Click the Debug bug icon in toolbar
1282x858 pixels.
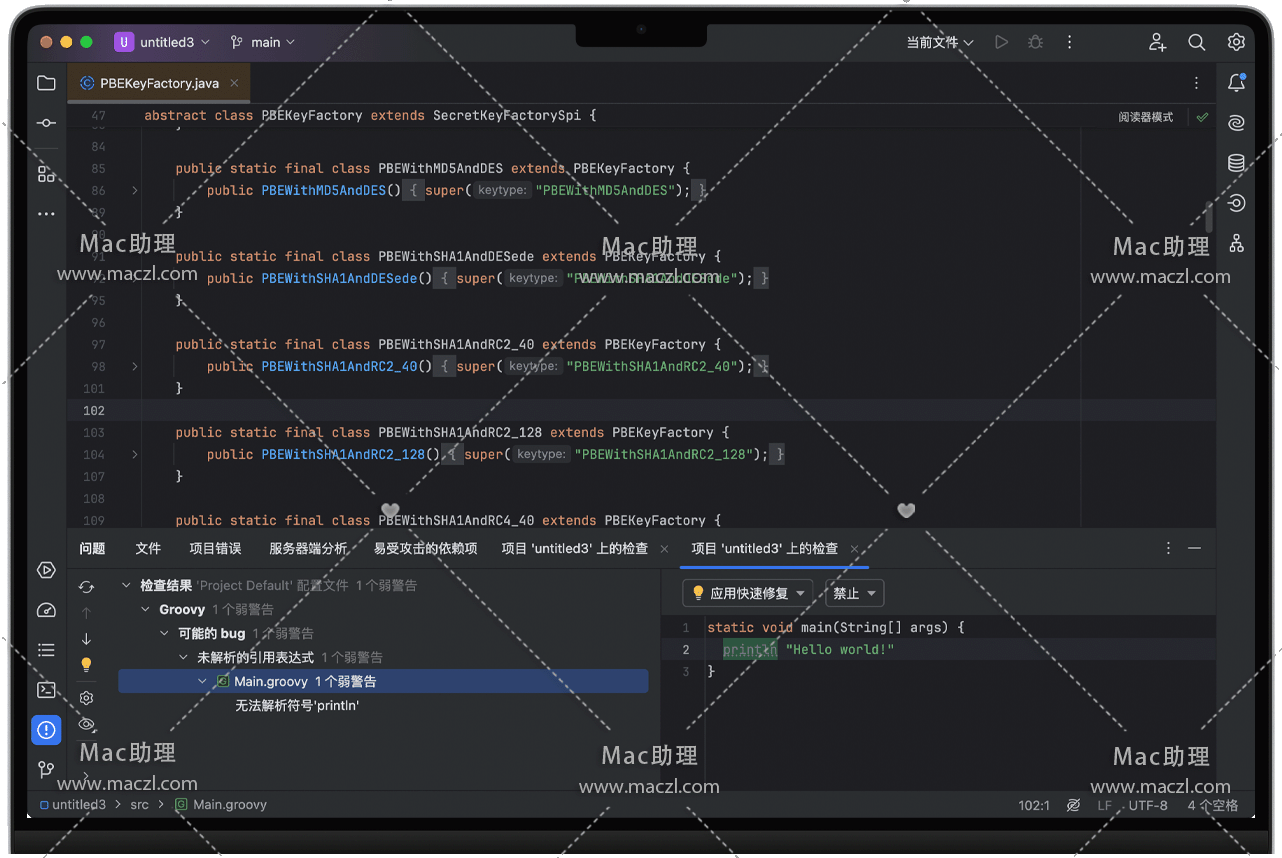coord(1035,42)
